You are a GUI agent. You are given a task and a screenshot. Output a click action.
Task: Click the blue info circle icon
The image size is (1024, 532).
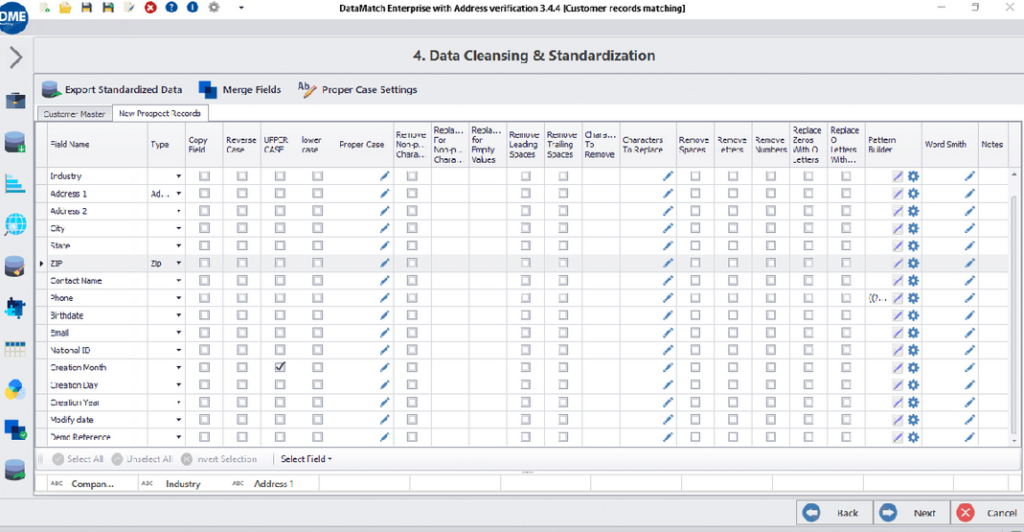[x=193, y=8]
